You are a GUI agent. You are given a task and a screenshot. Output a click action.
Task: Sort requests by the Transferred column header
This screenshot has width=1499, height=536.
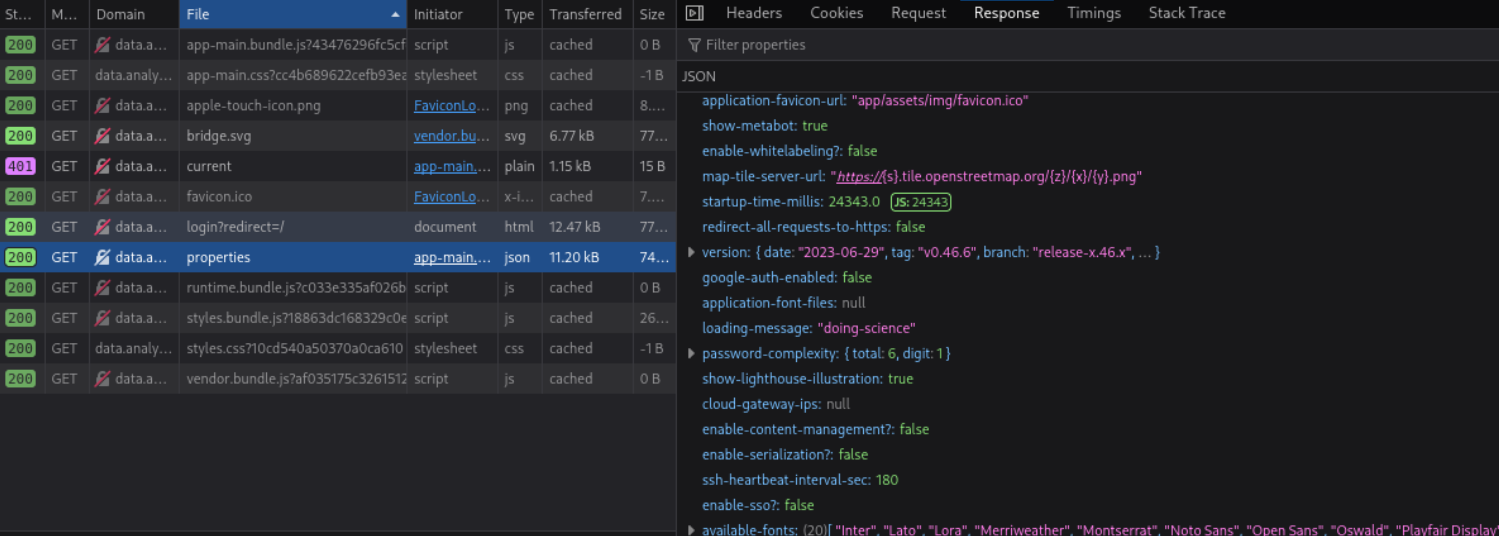tap(584, 15)
